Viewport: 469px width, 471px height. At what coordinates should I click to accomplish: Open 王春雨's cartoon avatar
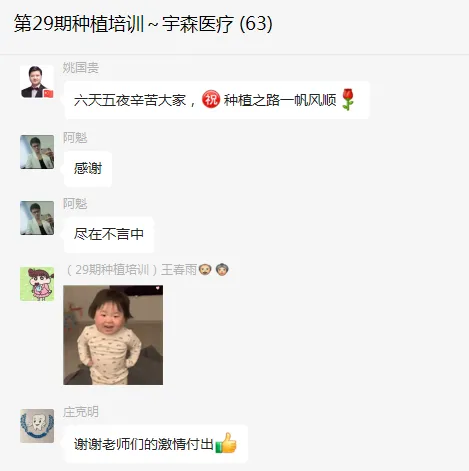click(x=37, y=284)
